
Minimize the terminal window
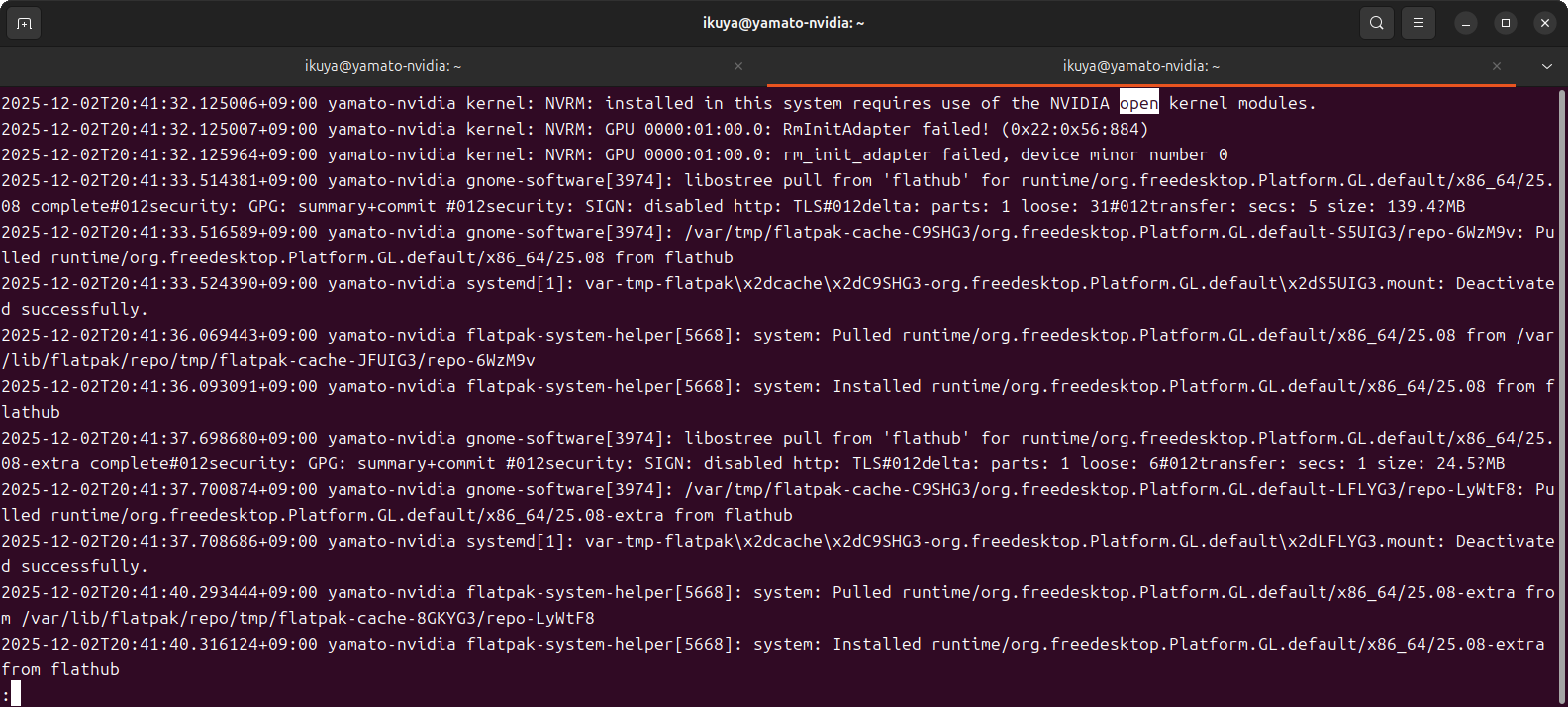coord(1466,23)
